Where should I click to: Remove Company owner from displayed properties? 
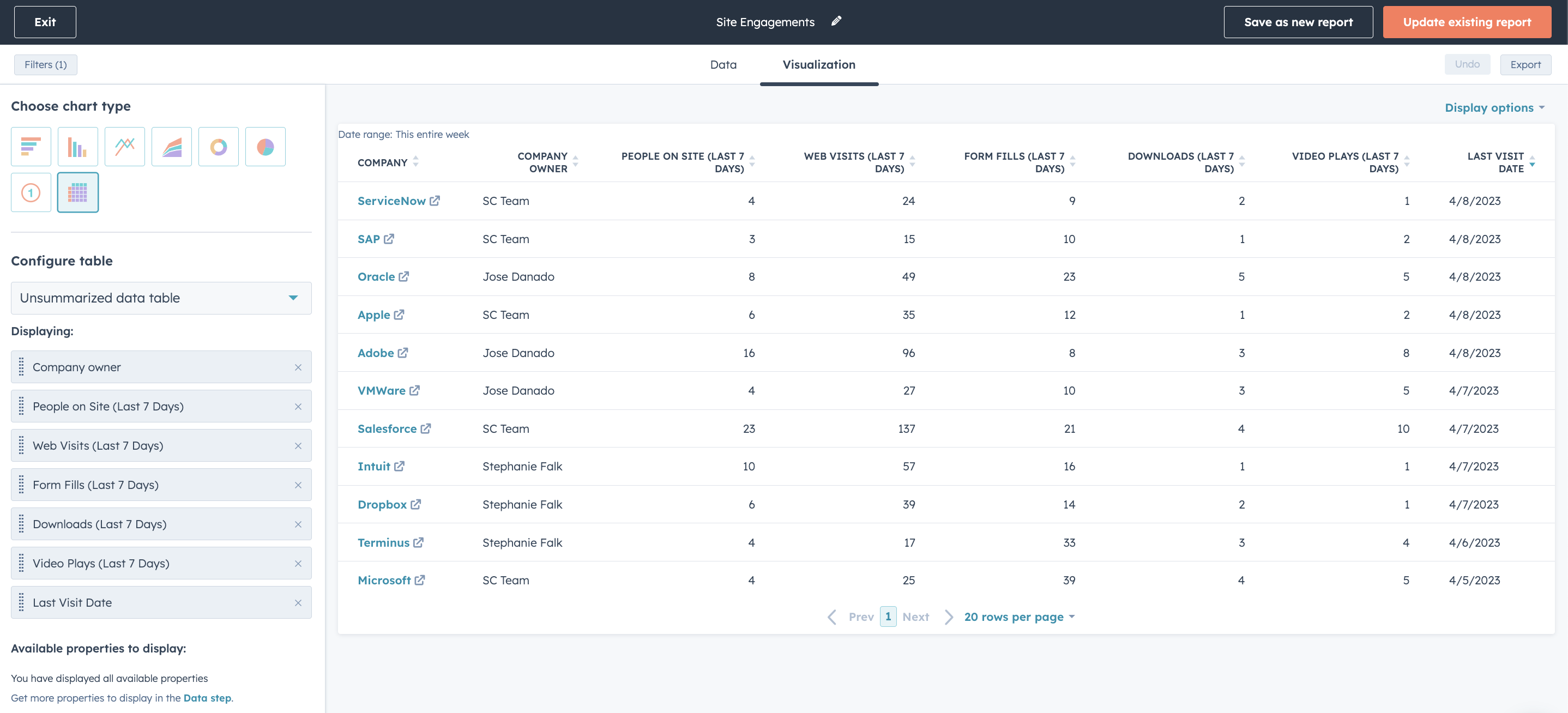[x=298, y=367]
